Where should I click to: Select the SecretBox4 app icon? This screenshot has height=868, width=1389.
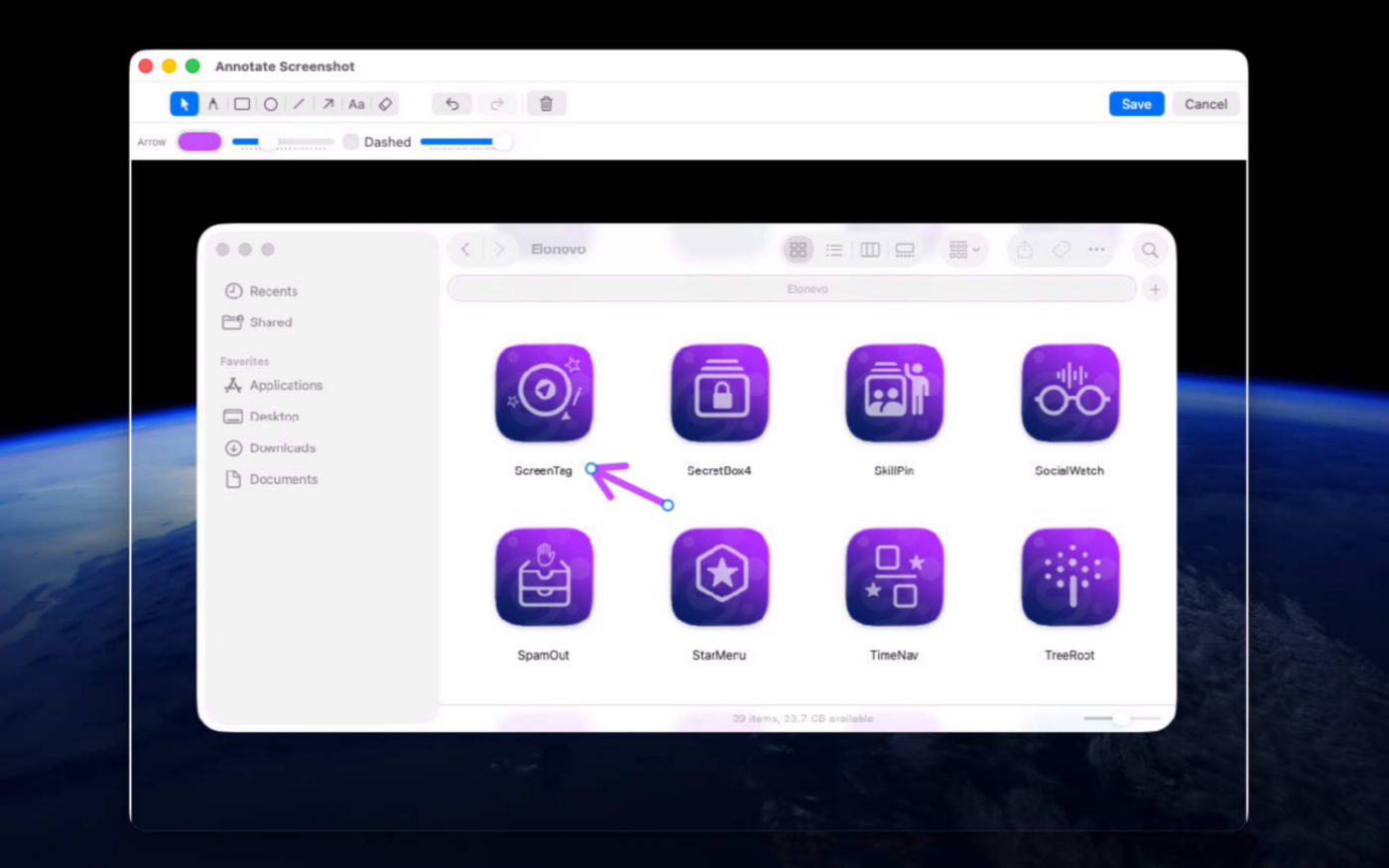tap(719, 393)
